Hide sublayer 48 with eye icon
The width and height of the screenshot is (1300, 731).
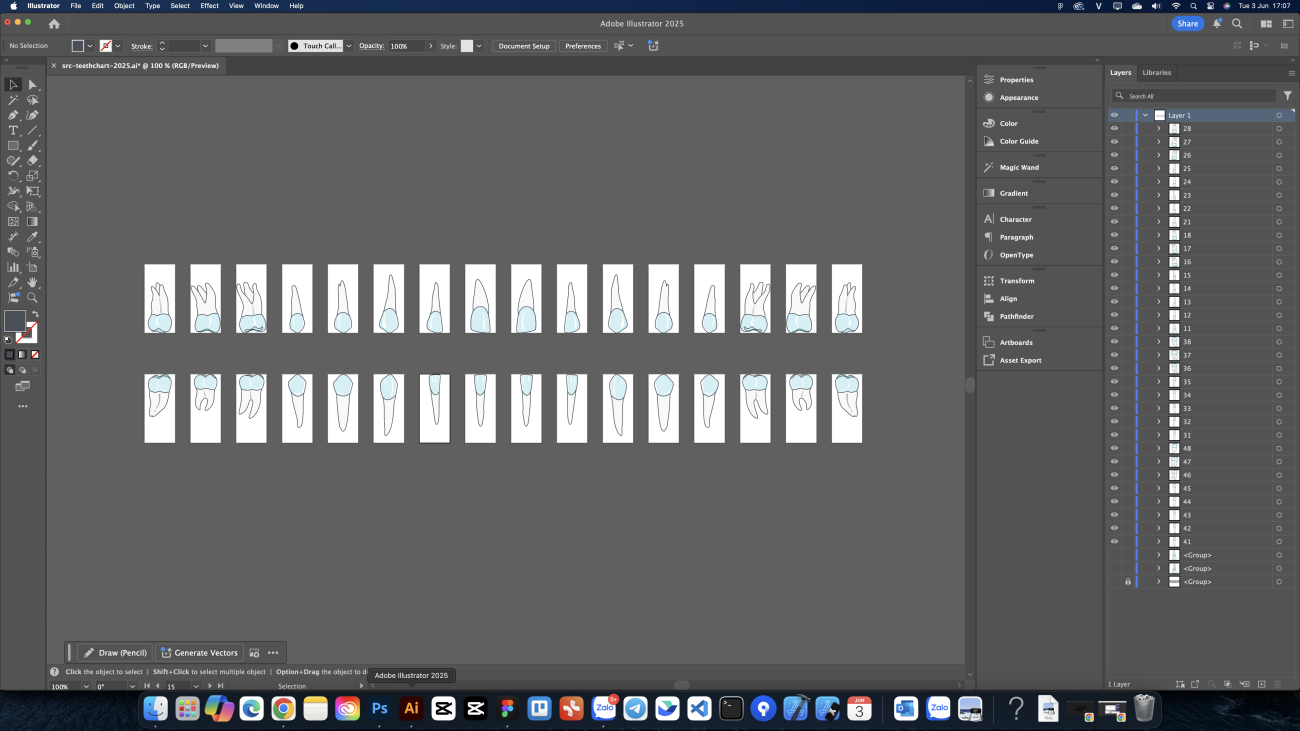[1114, 448]
